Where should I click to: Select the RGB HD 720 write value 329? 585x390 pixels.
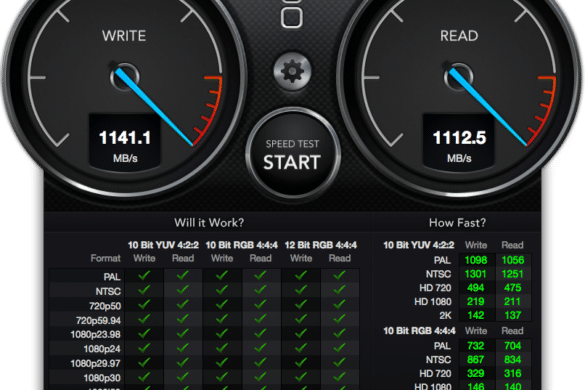(x=476, y=374)
